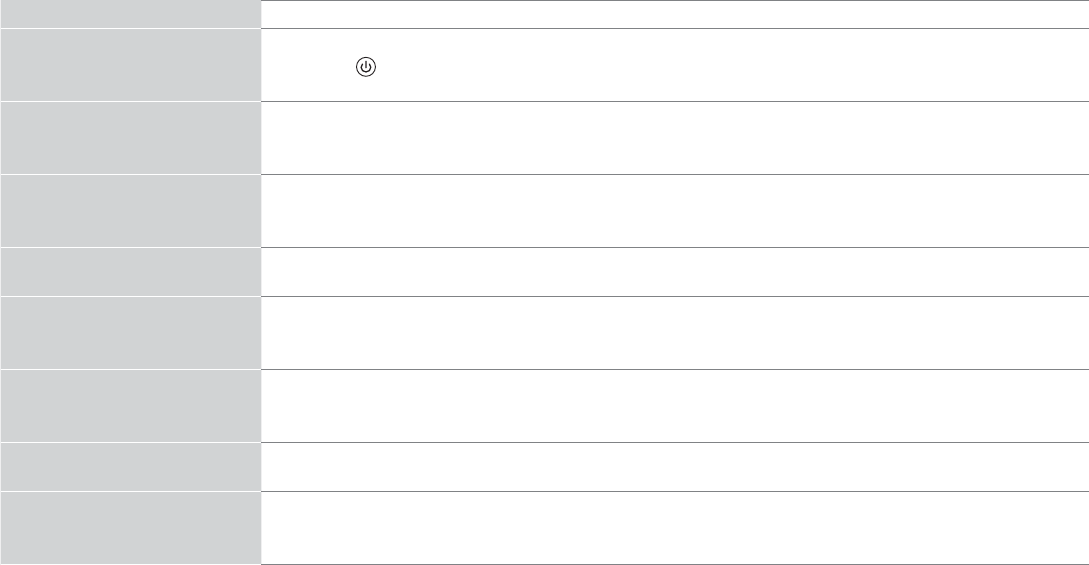Click the border between gray and white columns

(x=261, y=300)
